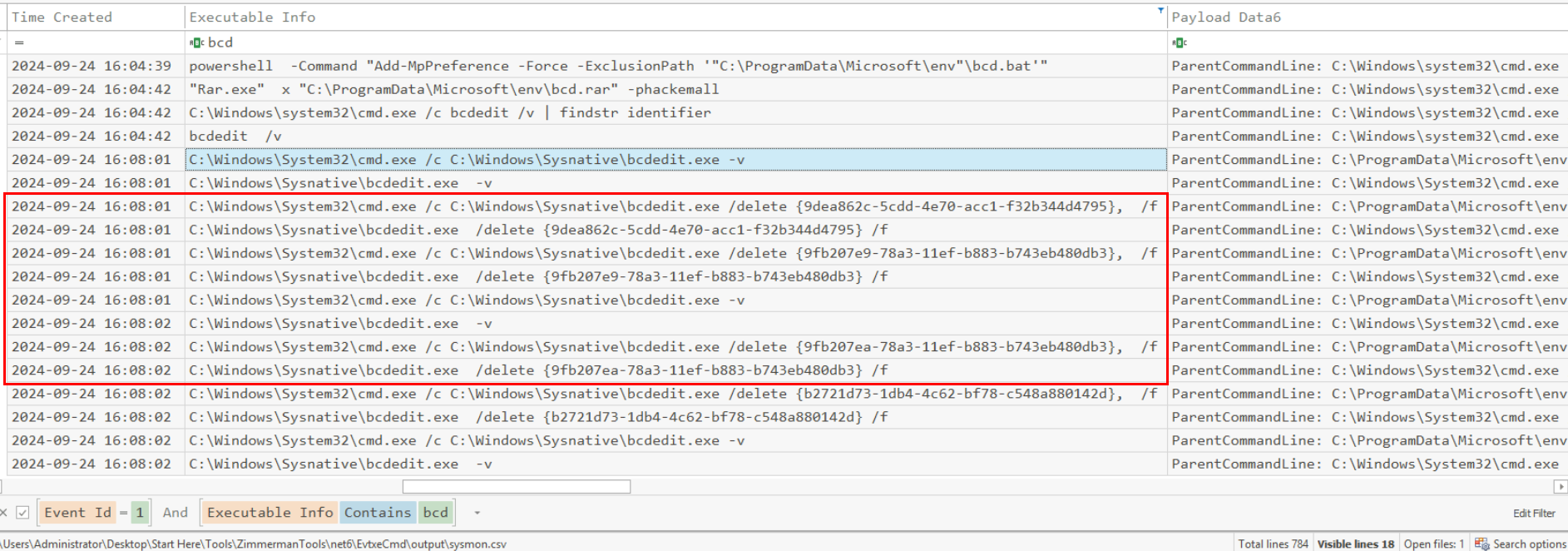Click the 'bcd' value chip in filter panel
The image size is (1568, 551).
(435, 513)
